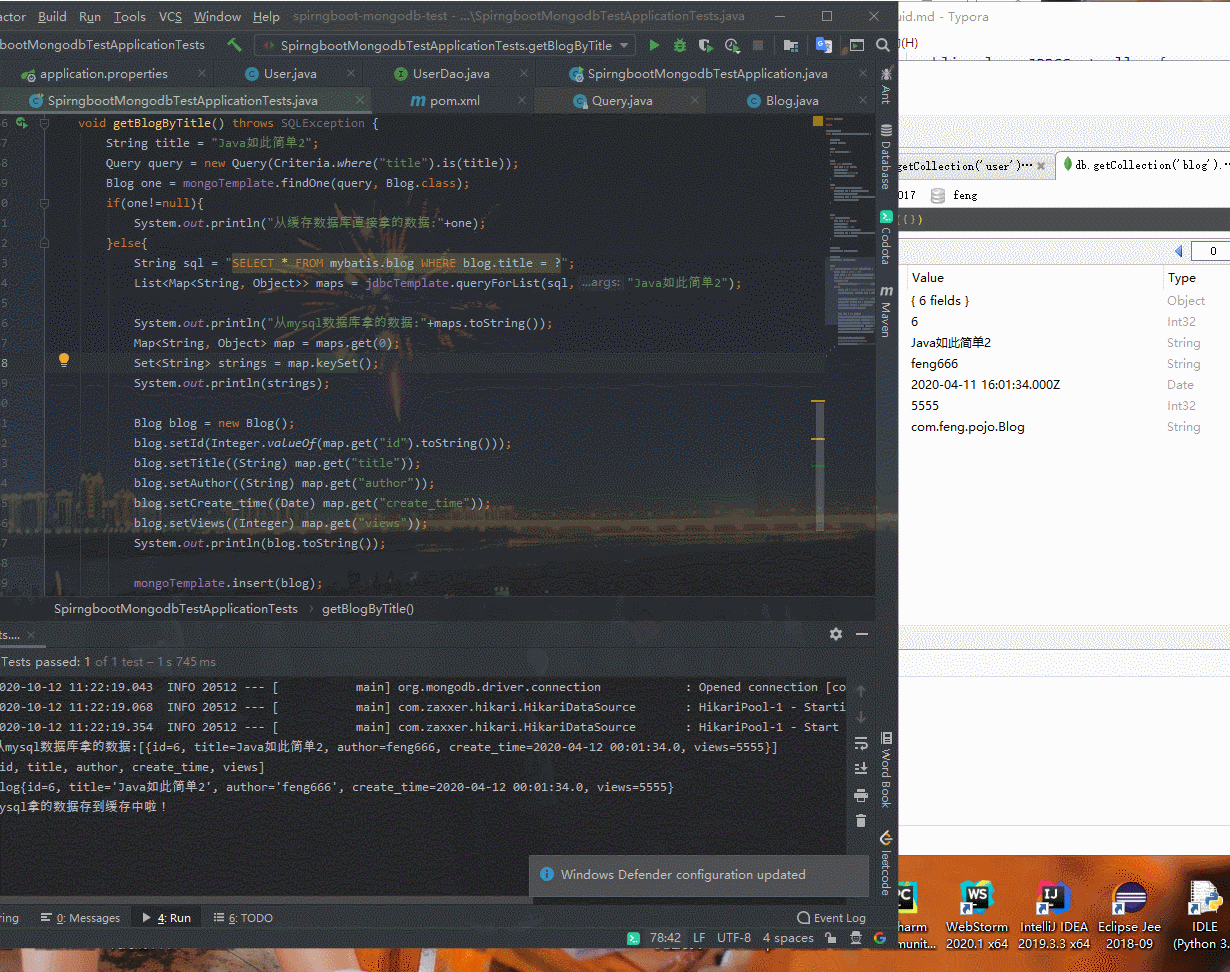1230x972 pixels.
Task: Run with coverage
Action: [x=706, y=45]
